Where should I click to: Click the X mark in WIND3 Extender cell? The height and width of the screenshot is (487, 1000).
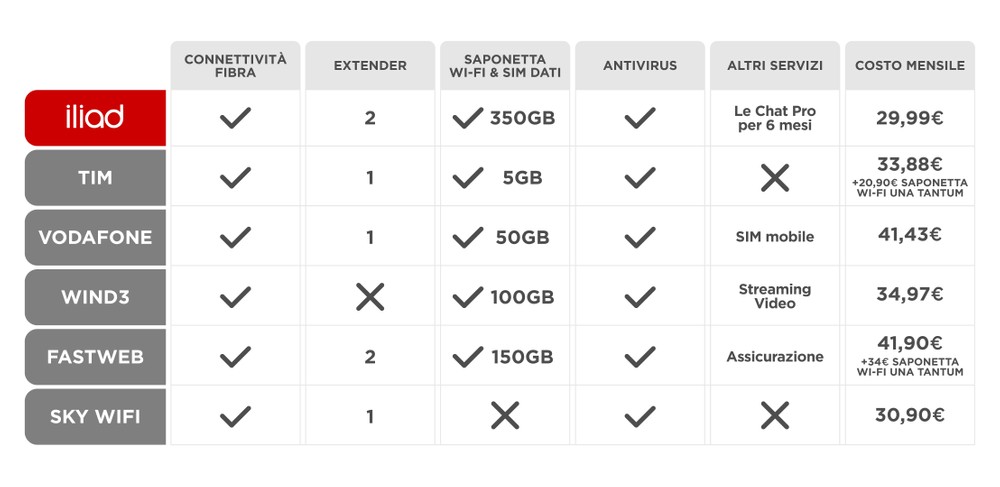pos(370,296)
